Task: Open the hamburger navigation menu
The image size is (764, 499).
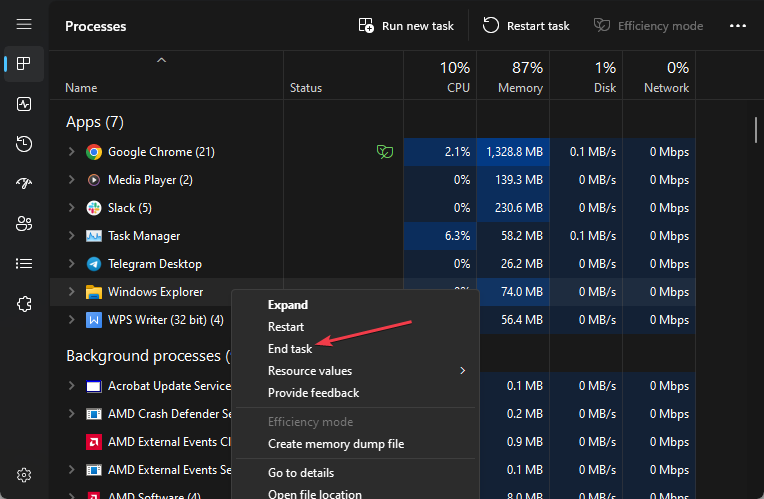Action: 24,25
